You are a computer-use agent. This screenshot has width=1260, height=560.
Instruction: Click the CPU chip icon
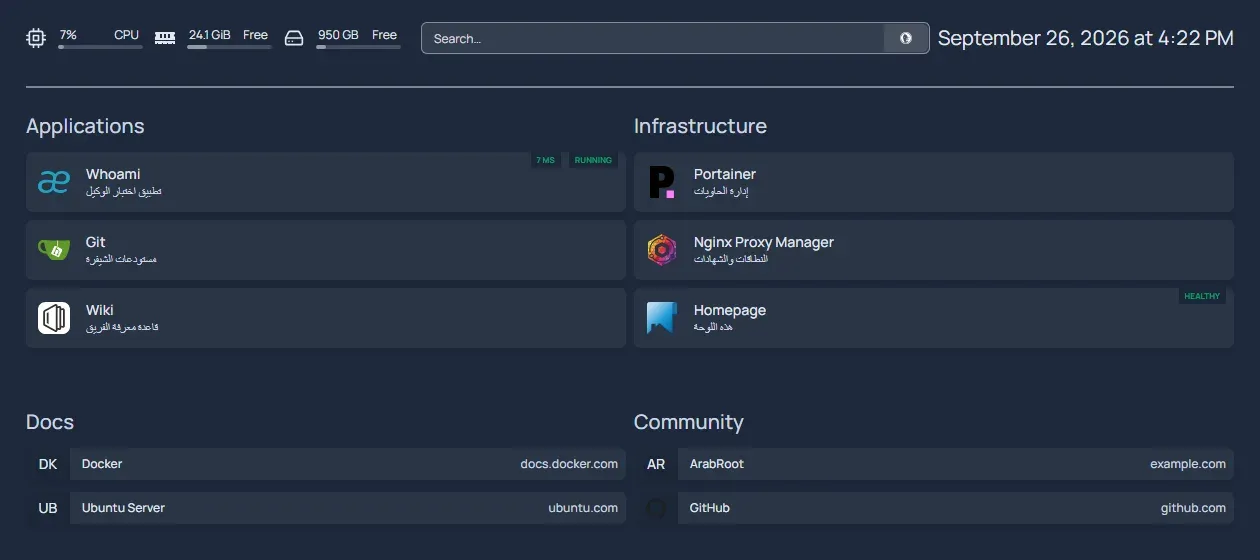point(36,38)
